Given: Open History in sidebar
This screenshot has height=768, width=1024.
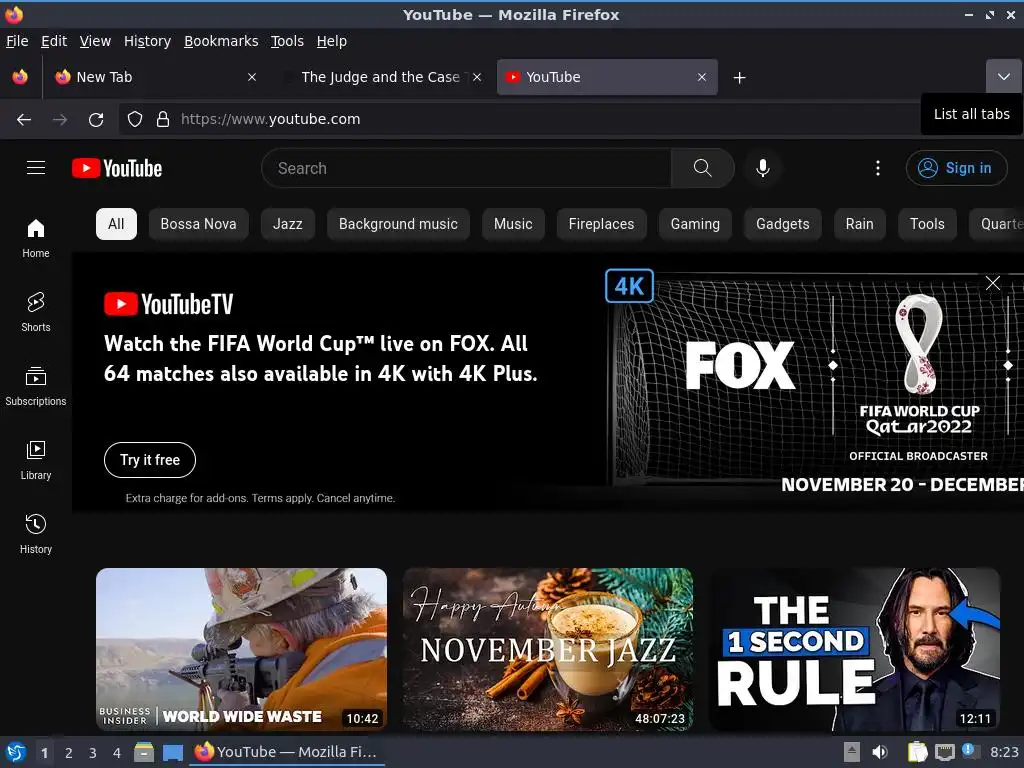Looking at the screenshot, I should coord(36,534).
